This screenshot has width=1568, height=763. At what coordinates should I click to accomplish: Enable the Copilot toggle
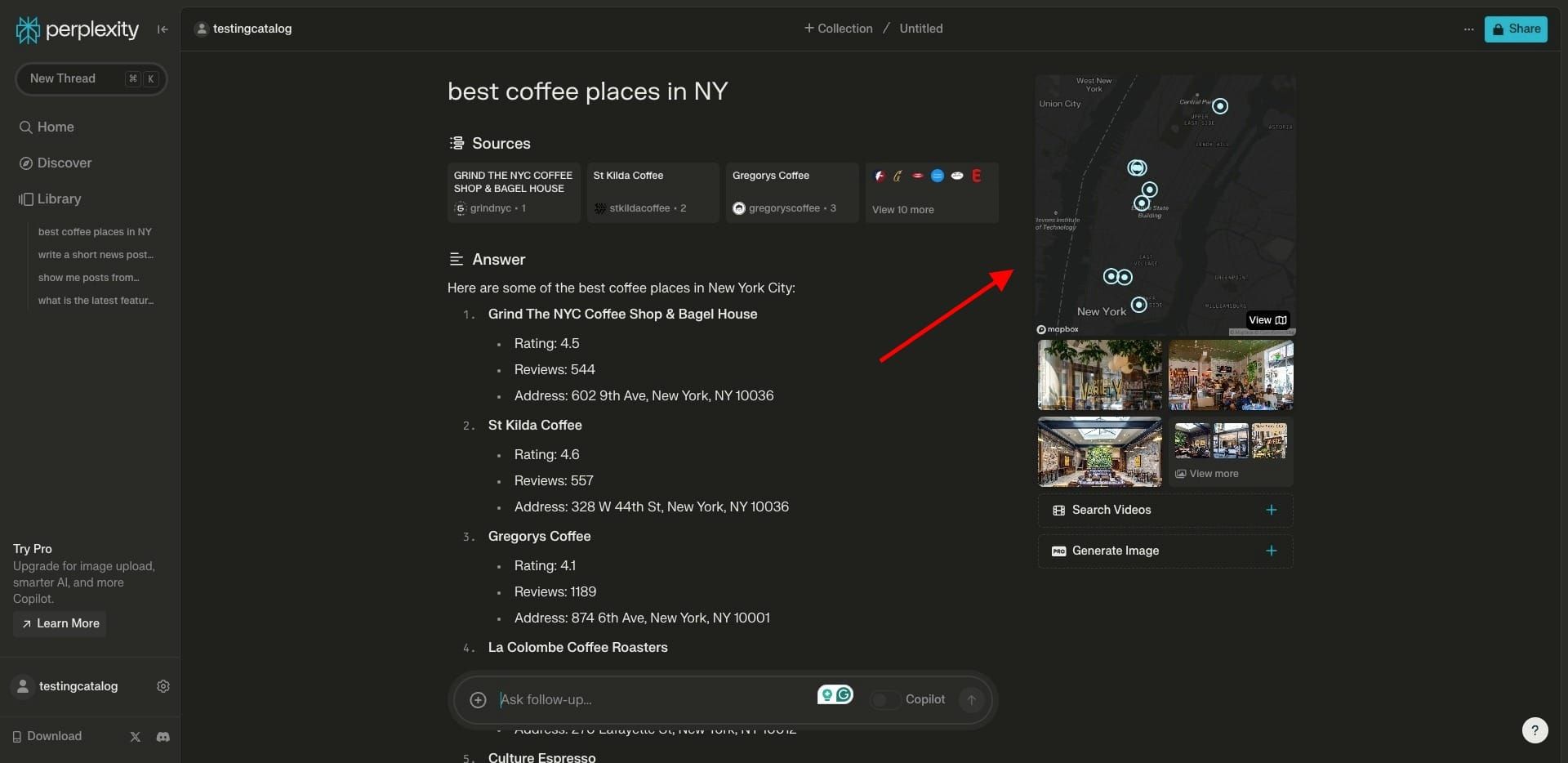884,699
